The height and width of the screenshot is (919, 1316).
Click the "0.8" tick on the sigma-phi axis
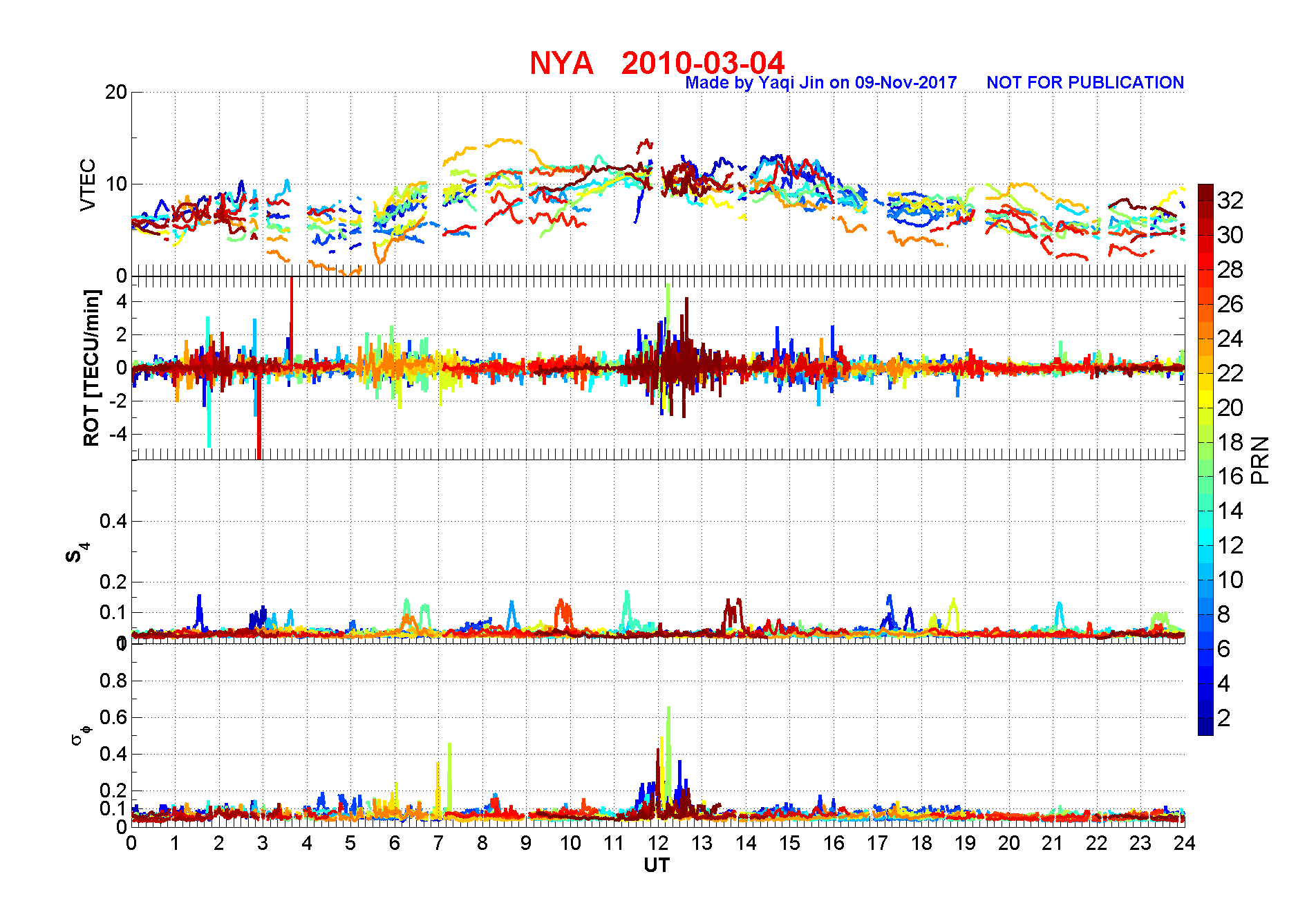coord(113,681)
